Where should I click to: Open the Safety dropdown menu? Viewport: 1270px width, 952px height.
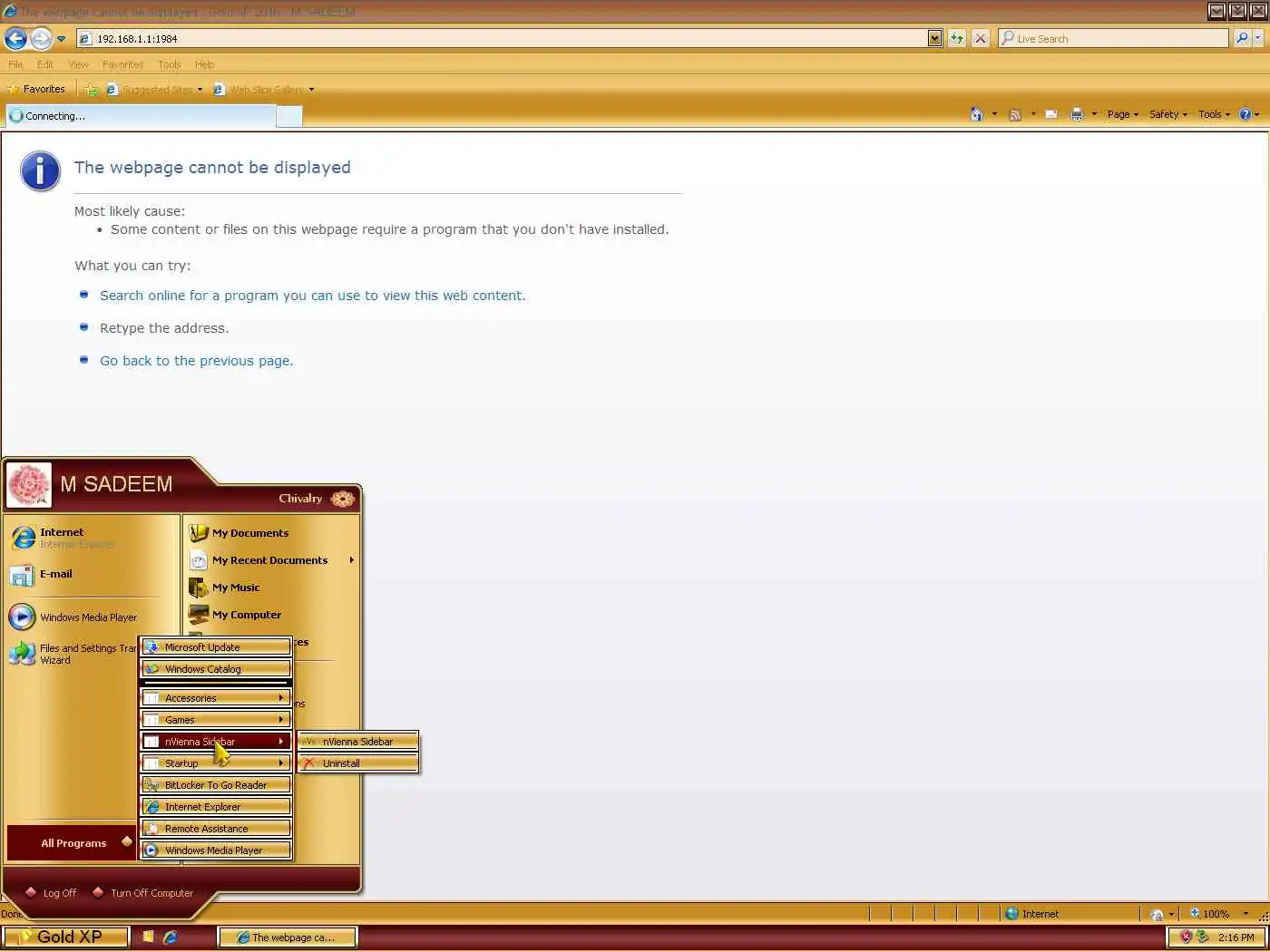coord(1168,114)
